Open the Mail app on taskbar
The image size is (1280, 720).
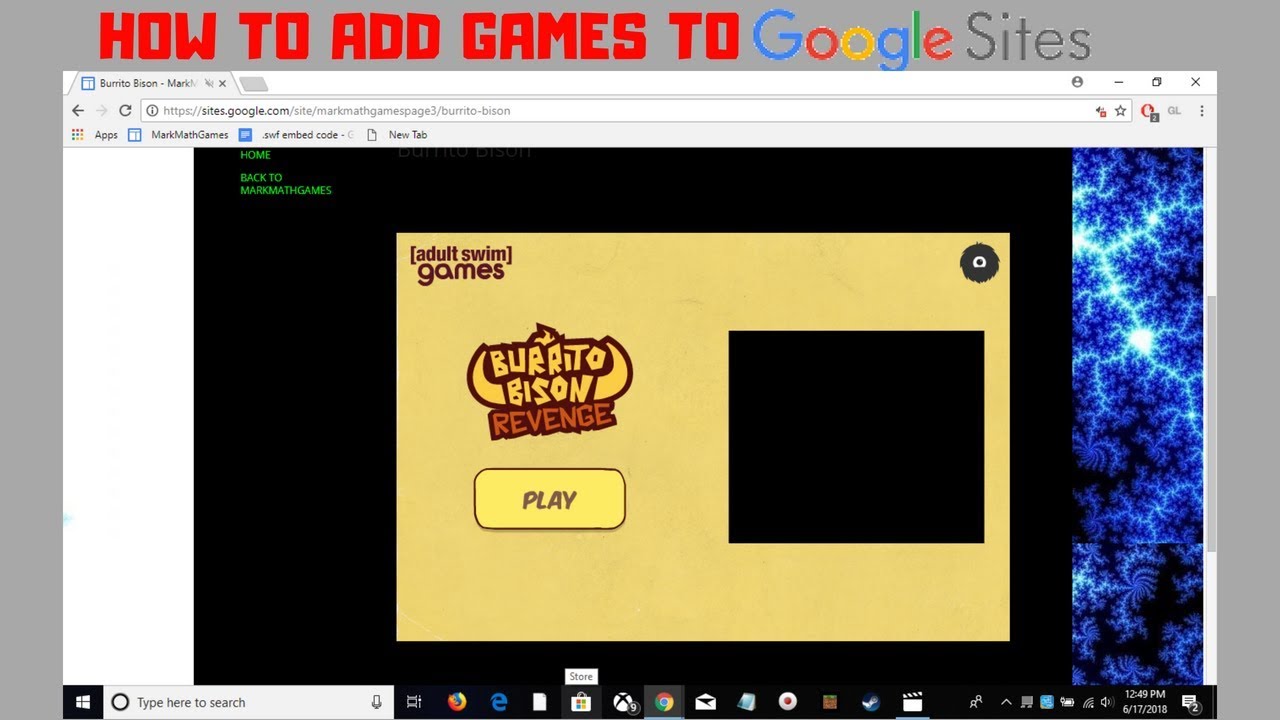click(x=706, y=702)
